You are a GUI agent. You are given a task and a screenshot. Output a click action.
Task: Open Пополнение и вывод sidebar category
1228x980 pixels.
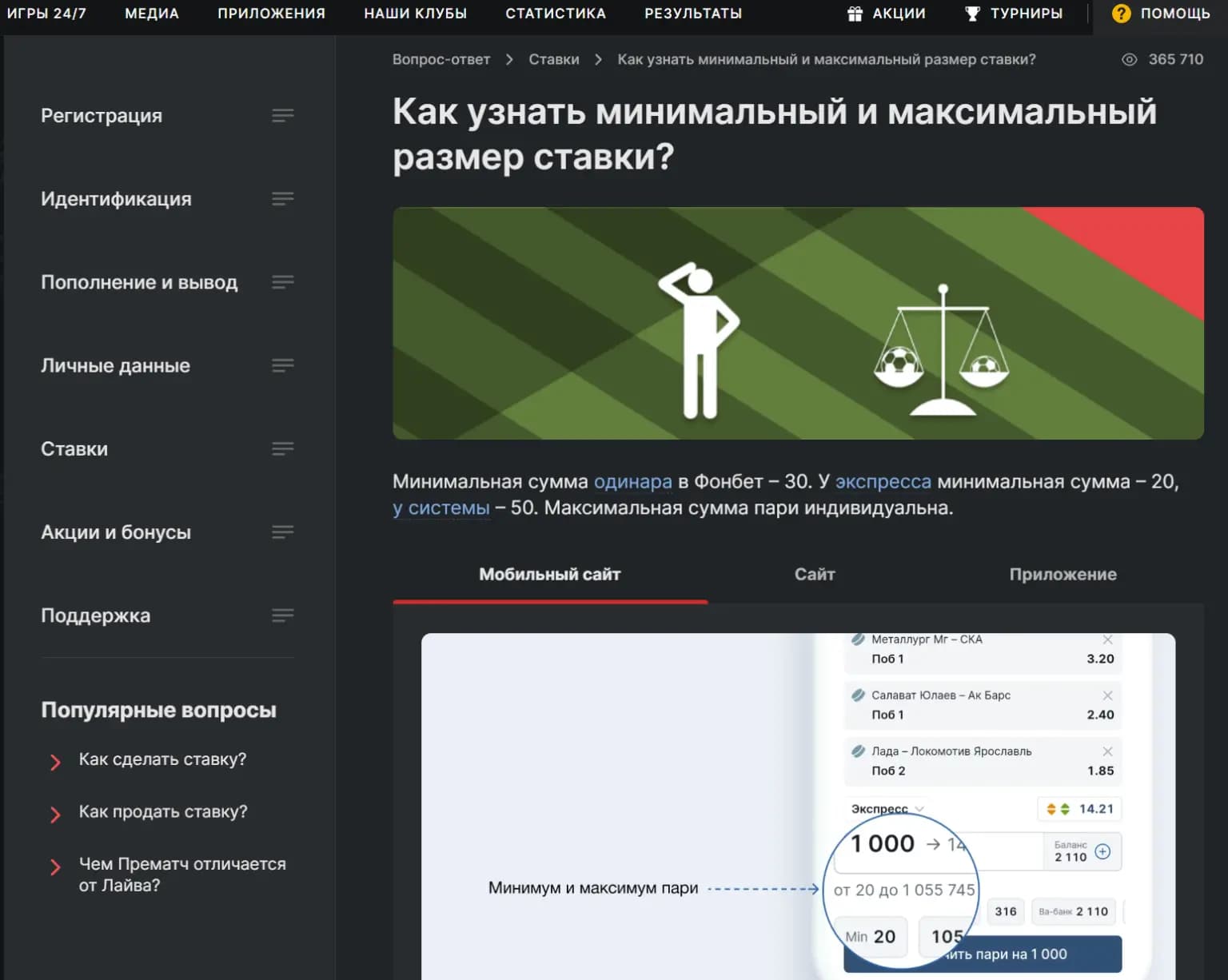point(139,282)
